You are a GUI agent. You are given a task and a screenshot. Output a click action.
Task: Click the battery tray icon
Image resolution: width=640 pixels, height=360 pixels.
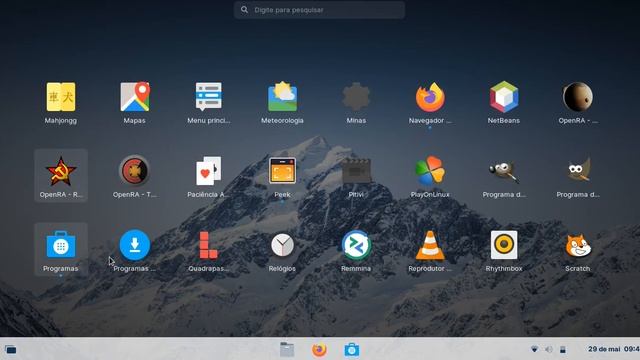[562, 349]
